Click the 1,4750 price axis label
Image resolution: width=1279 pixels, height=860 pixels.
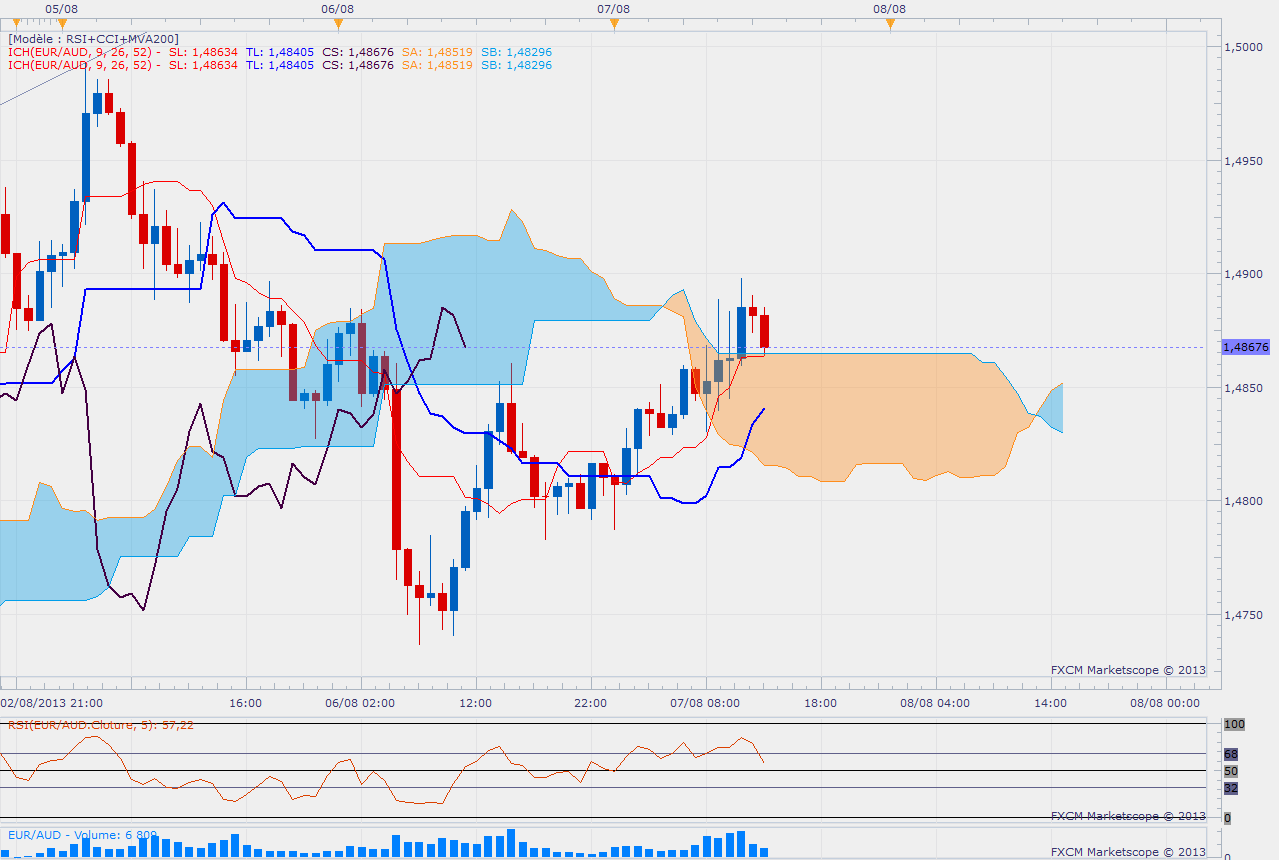(x=1246, y=615)
